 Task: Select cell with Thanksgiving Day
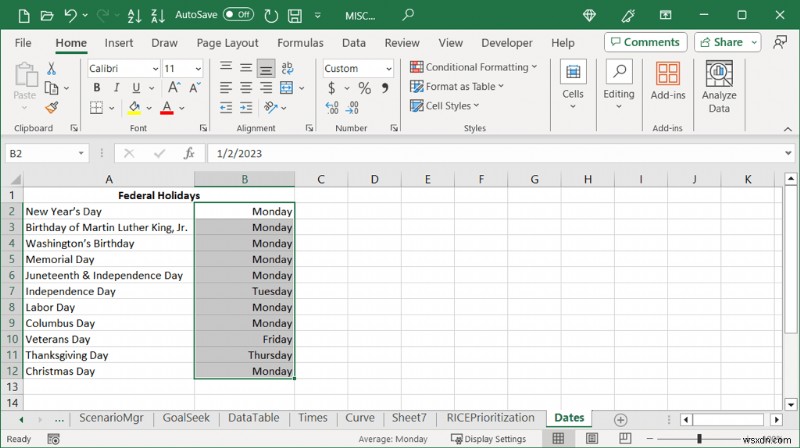(109, 355)
